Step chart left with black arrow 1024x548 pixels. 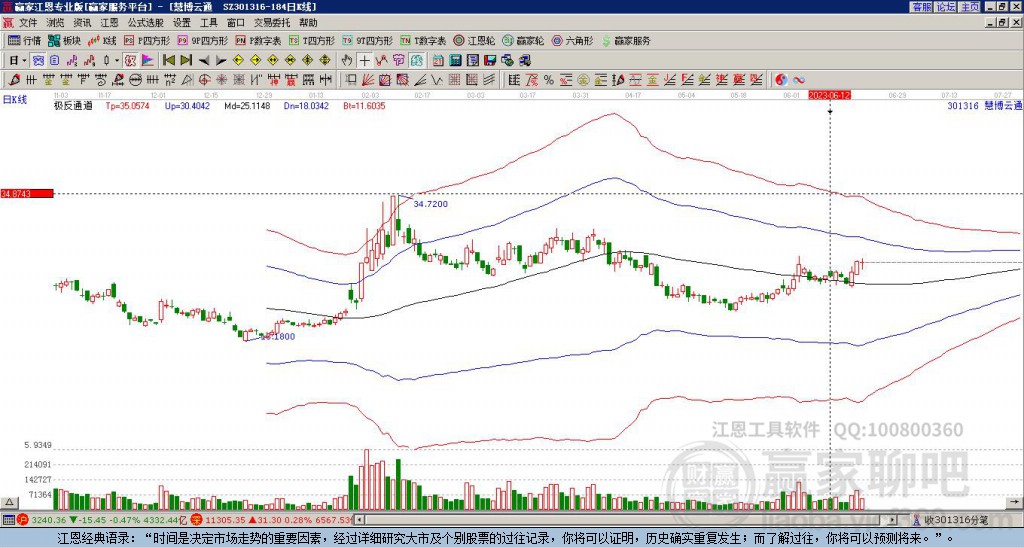click(x=204, y=61)
